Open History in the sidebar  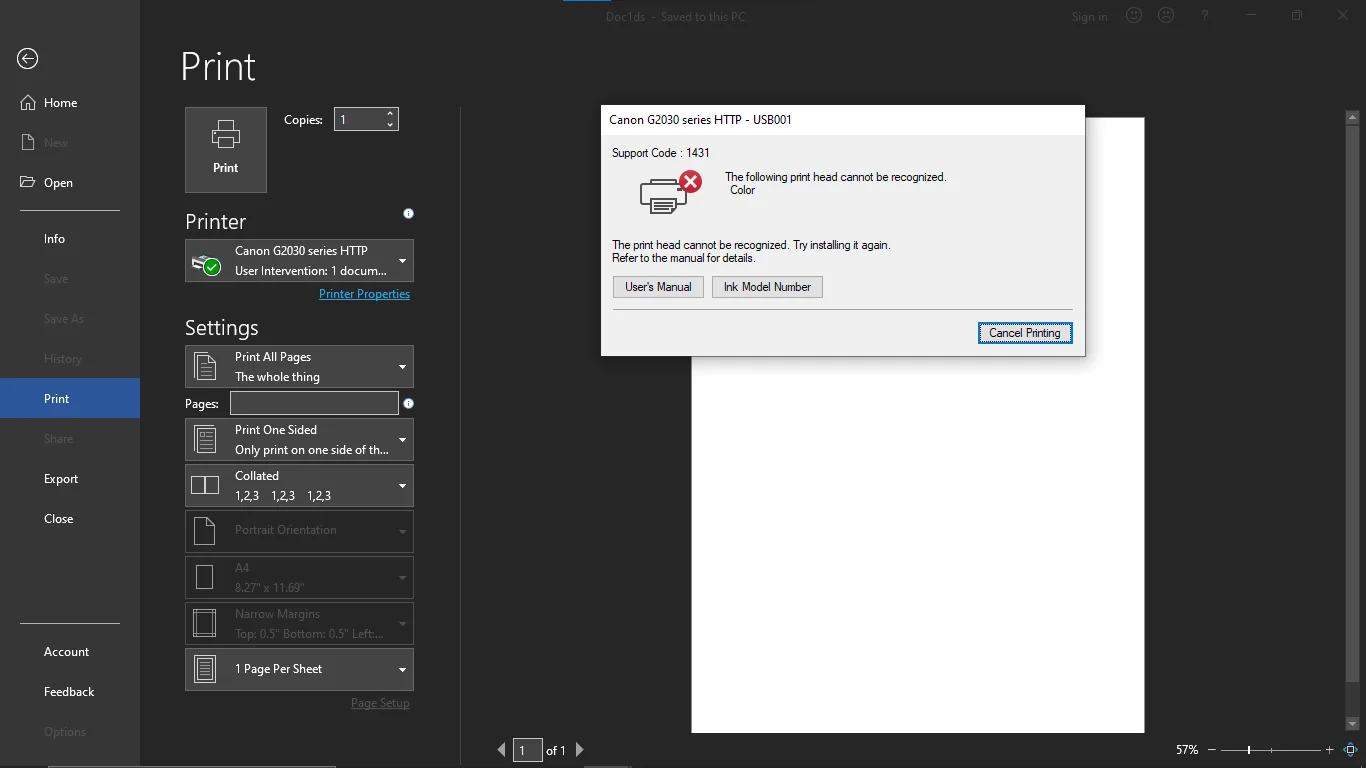point(70,359)
